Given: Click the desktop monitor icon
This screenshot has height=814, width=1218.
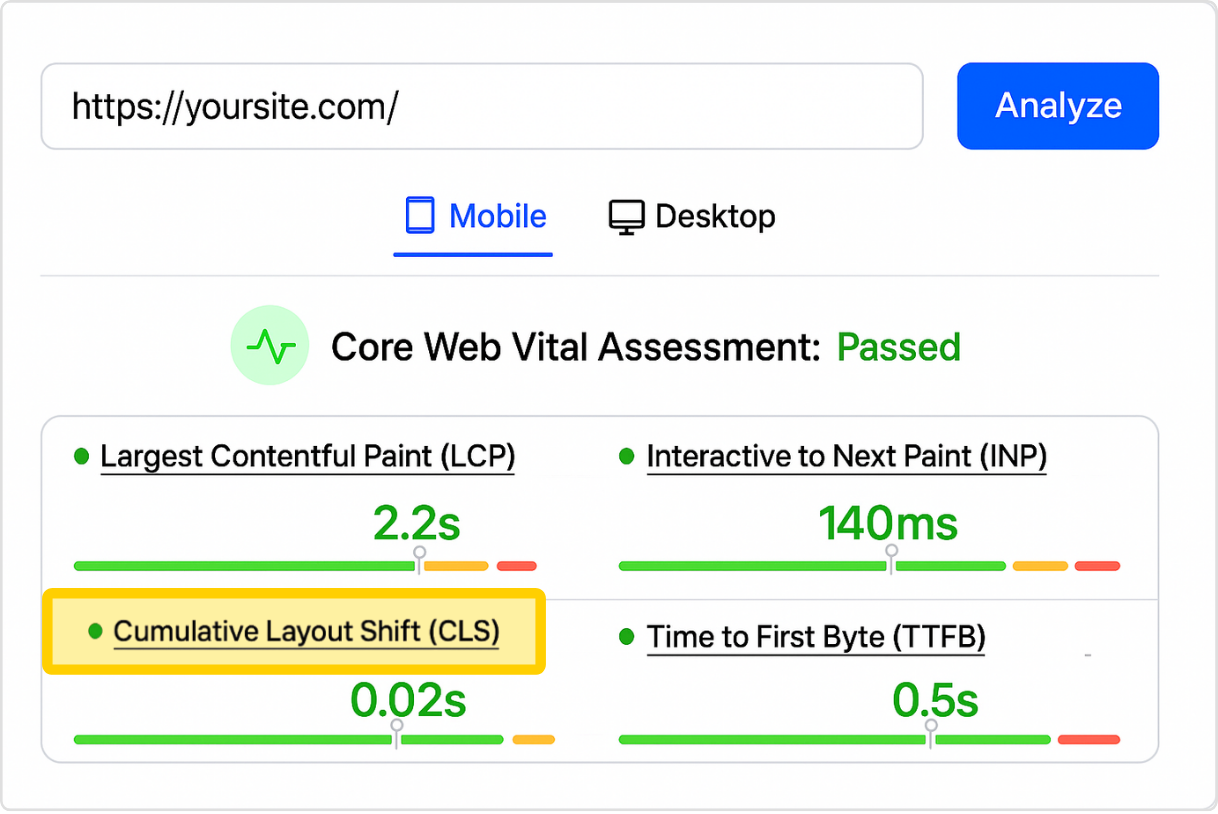Looking at the screenshot, I should pos(626,217).
